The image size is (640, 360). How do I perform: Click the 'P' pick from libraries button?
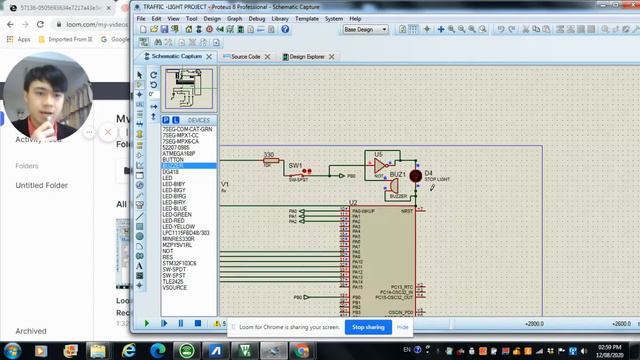tap(166, 120)
